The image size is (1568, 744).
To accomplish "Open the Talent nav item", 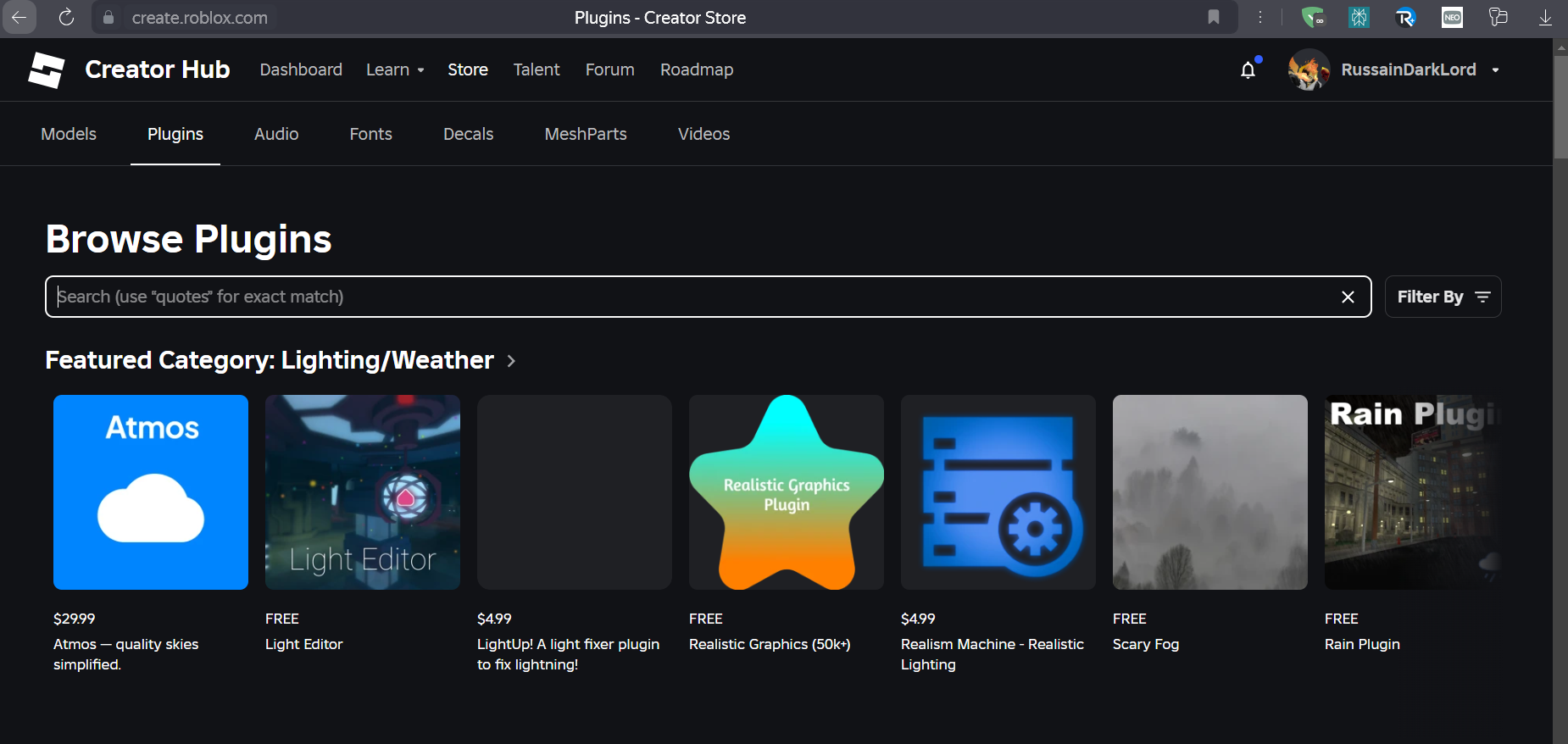I will 537,69.
